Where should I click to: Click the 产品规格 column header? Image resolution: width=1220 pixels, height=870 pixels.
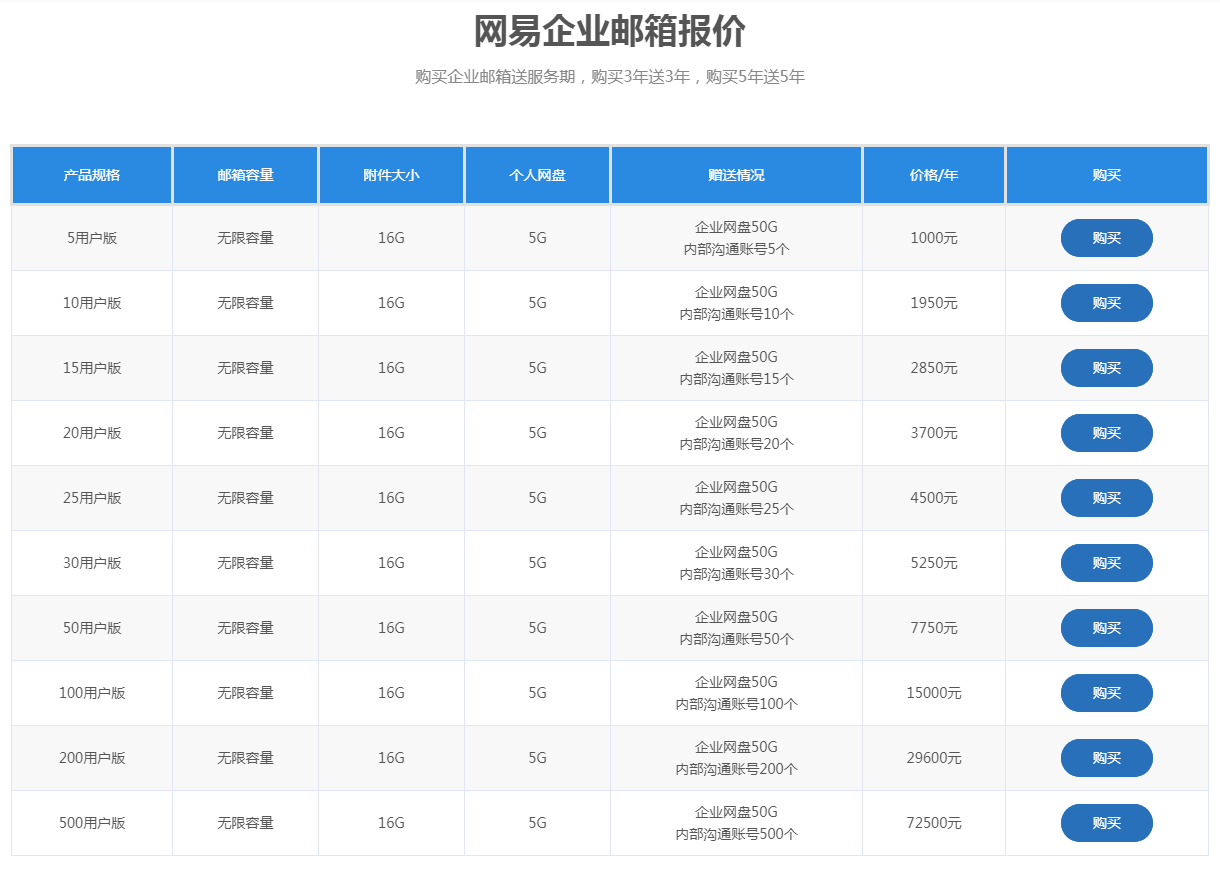click(92, 175)
